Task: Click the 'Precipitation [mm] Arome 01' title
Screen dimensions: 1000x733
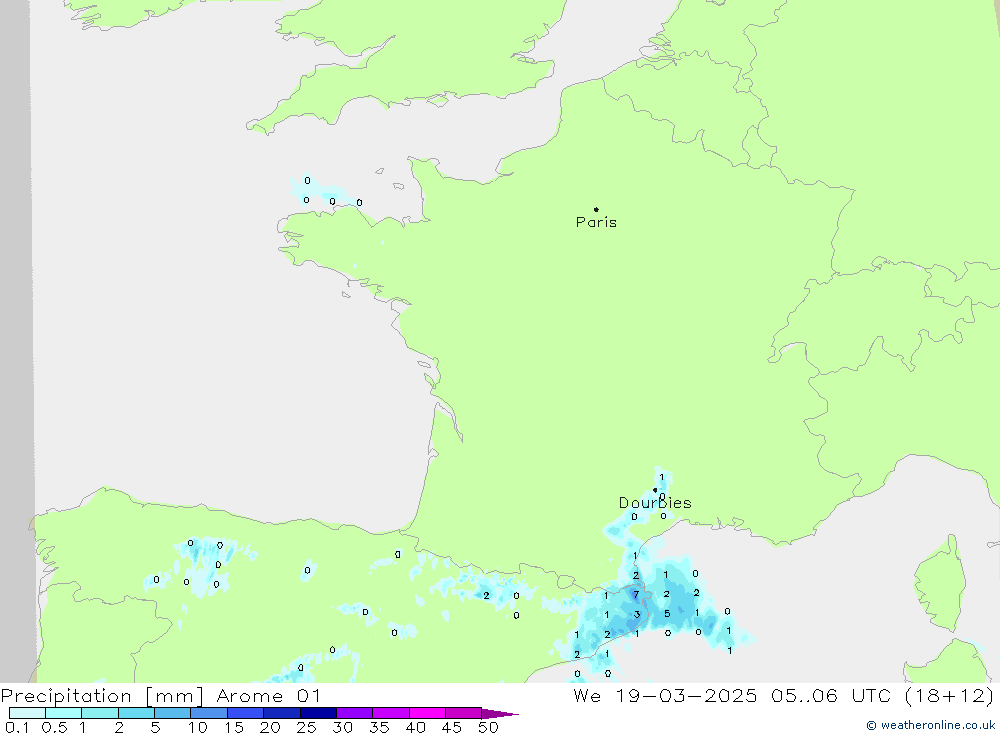Action: click(160, 696)
